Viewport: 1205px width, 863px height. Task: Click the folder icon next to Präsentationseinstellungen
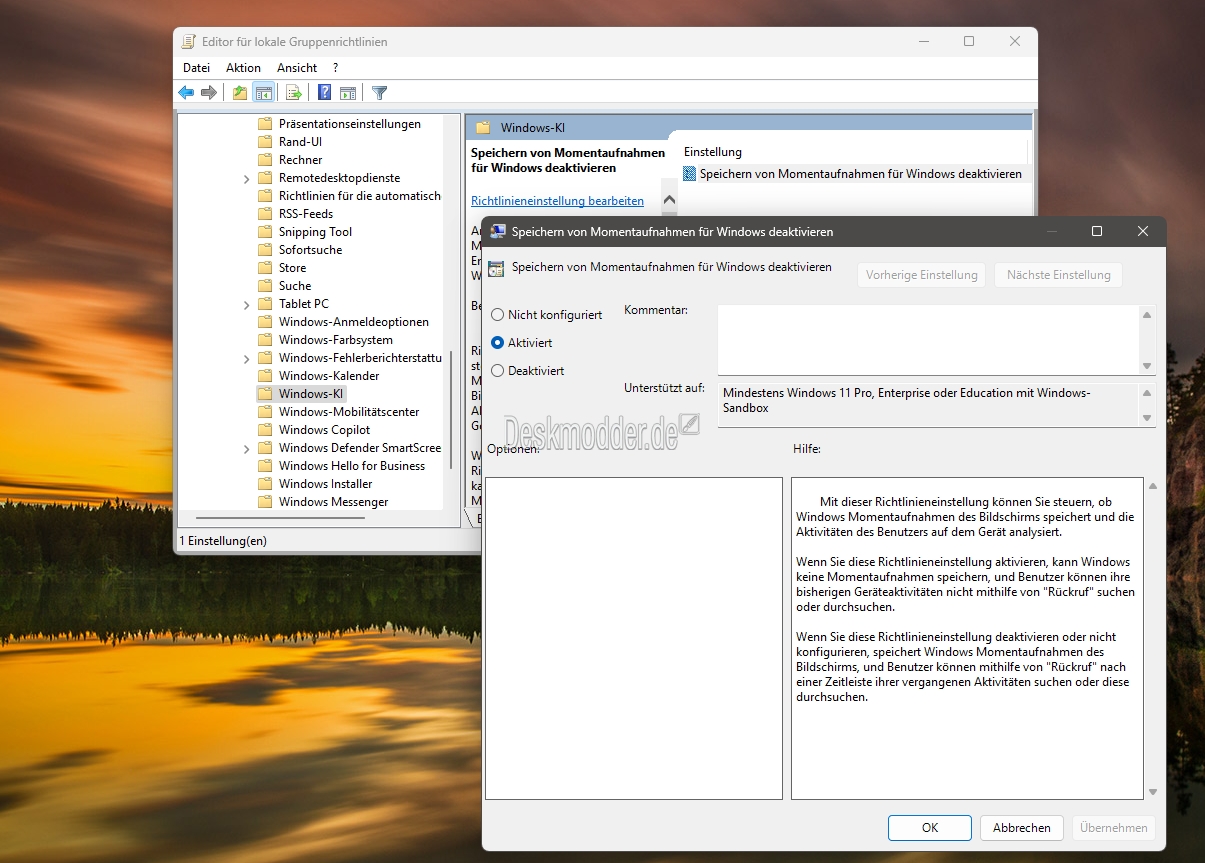(x=265, y=124)
